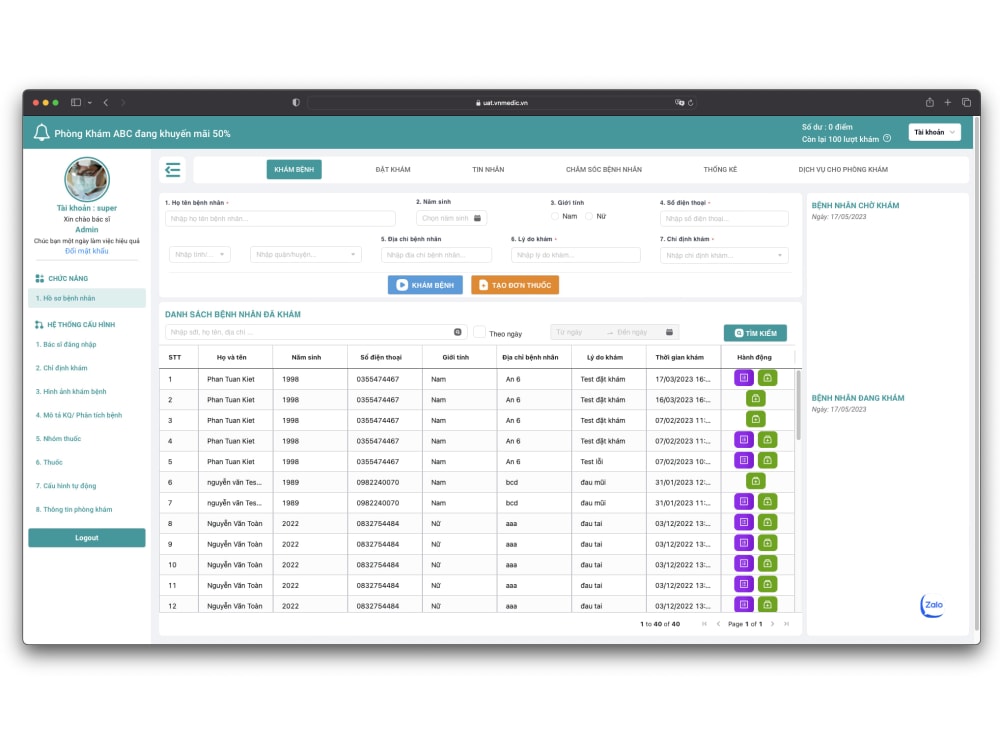Open the Zalo chat icon

(932, 605)
